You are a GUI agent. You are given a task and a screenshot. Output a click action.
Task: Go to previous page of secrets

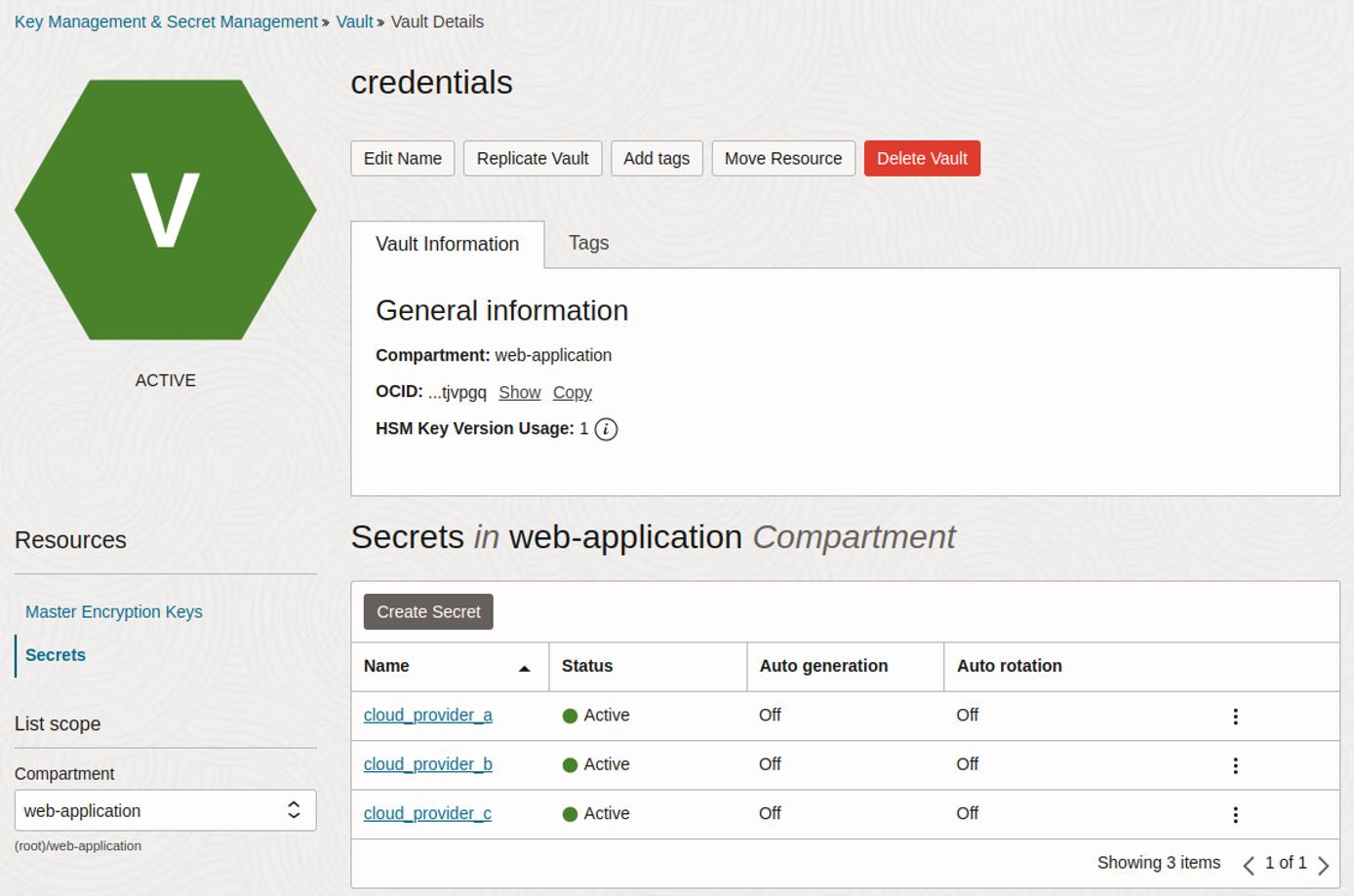click(1250, 864)
